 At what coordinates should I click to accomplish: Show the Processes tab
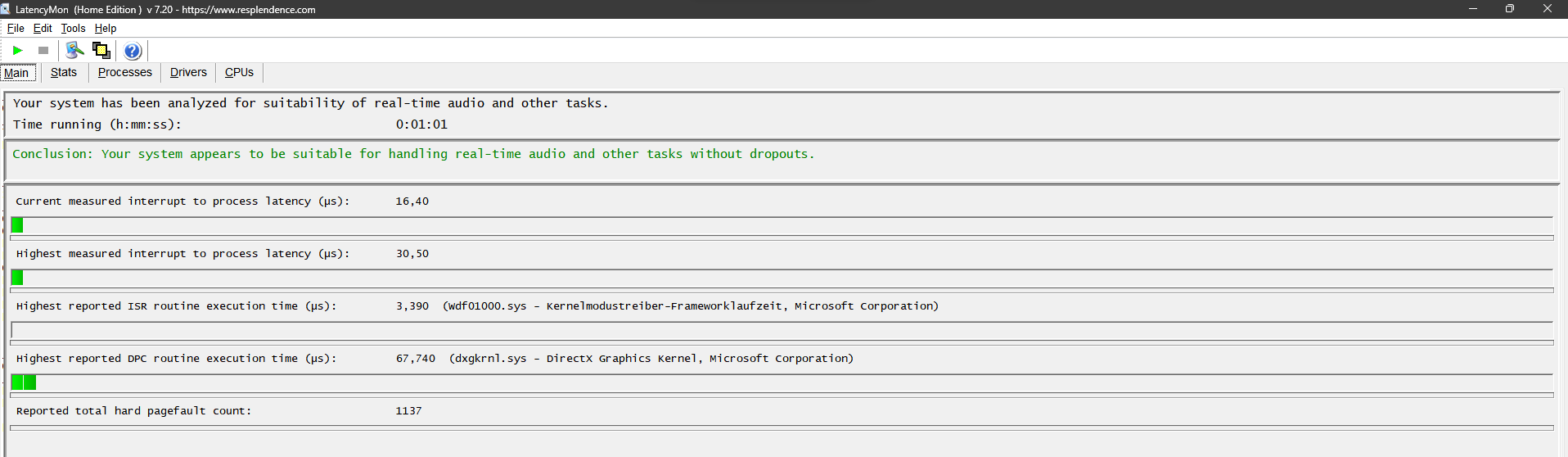tap(125, 73)
